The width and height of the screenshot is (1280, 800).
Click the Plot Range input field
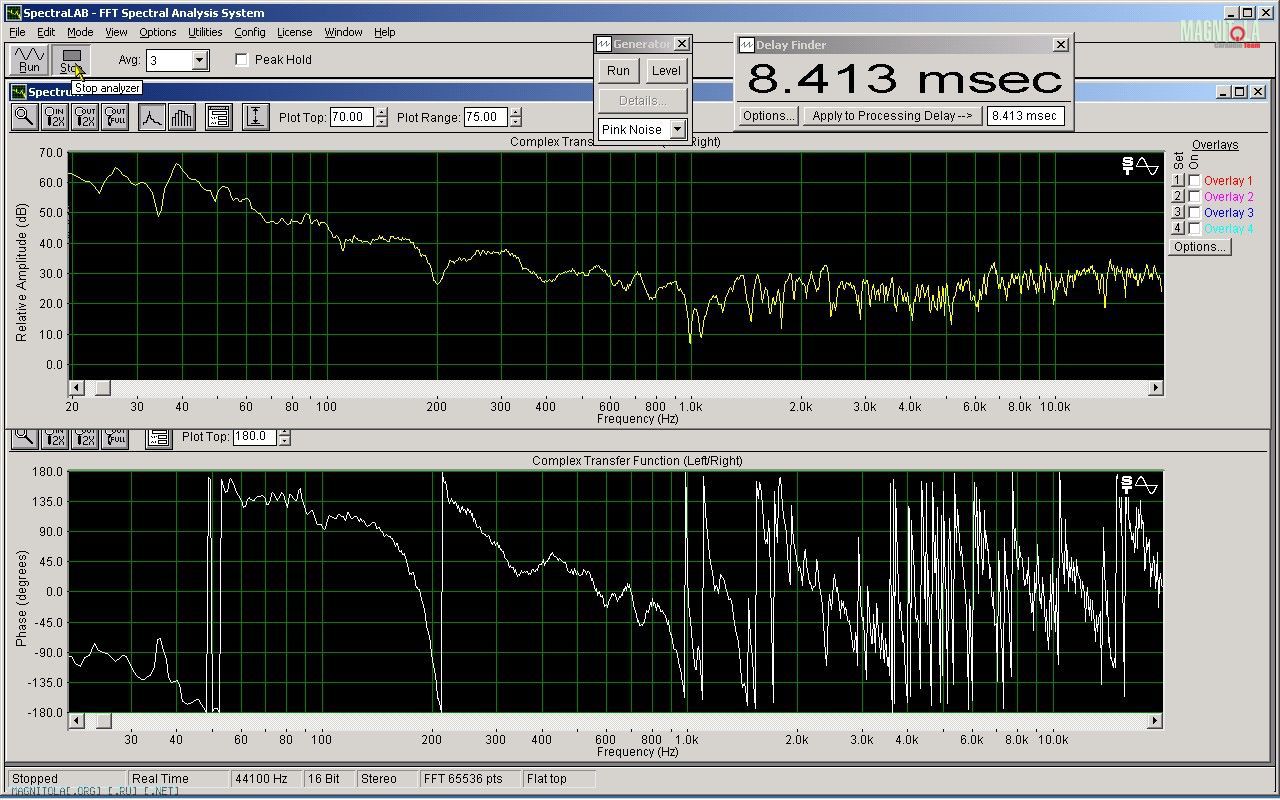(x=485, y=117)
